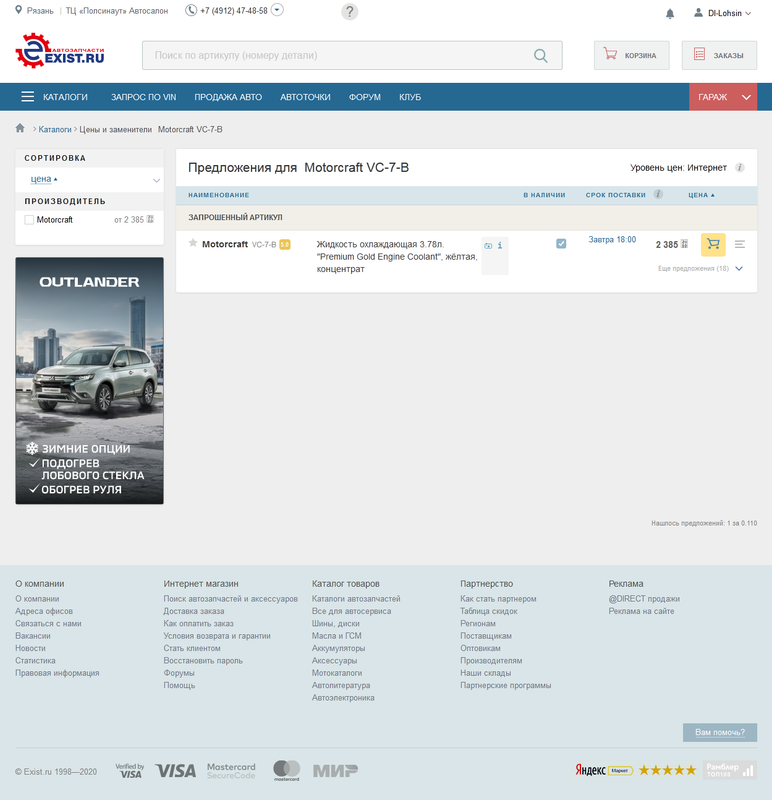Open the hamburger Каталоги menu icon
The image size is (772, 800).
28,97
